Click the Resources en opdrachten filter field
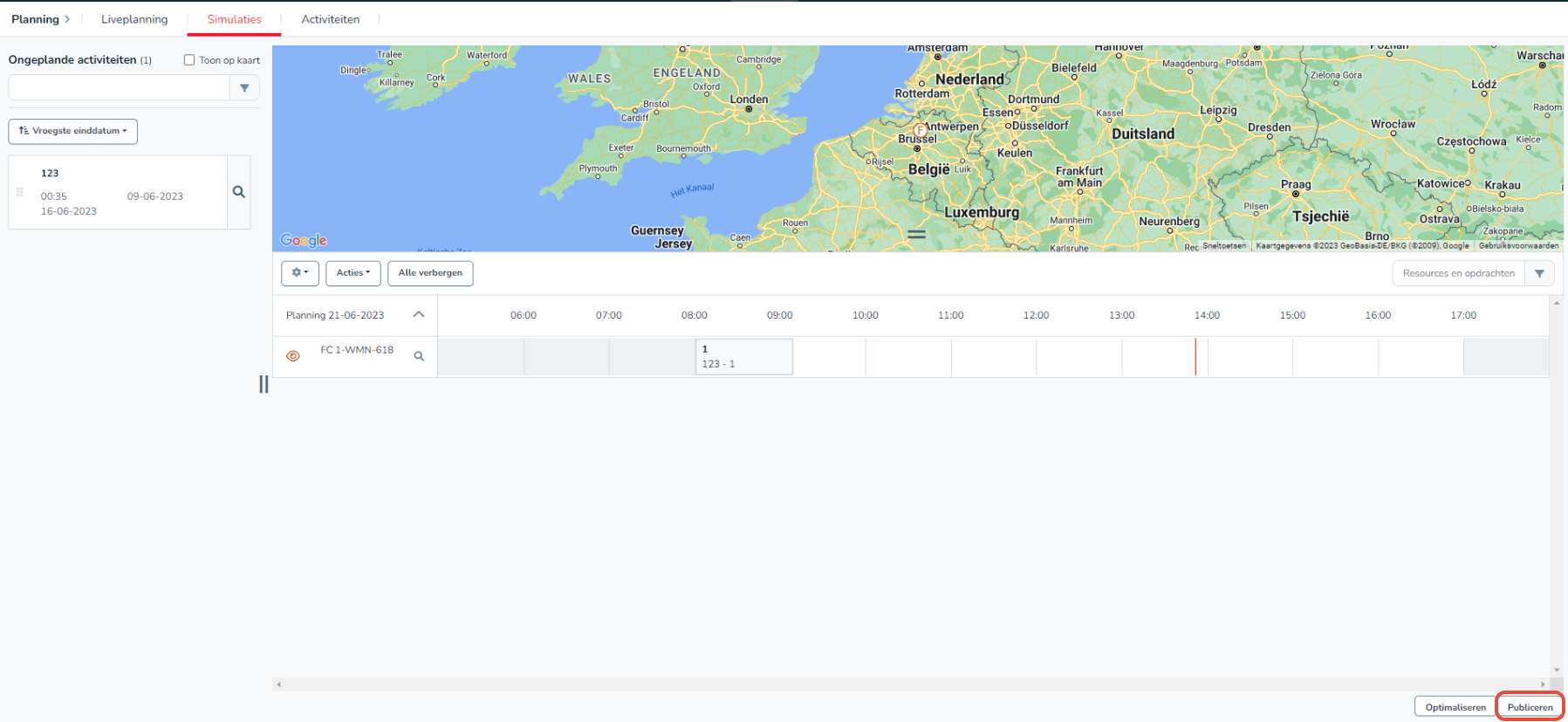This screenshot has height=722, width=1568. click(1458, 273)
